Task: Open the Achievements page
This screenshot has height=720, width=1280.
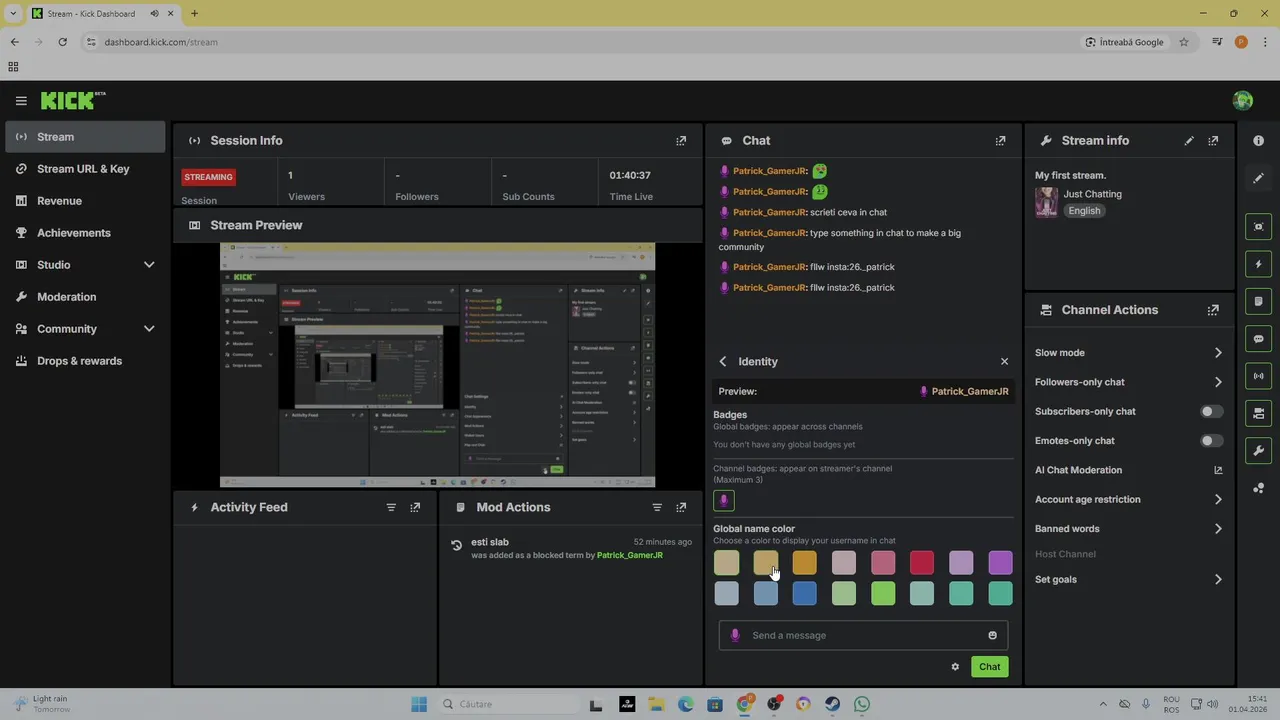Action: click(x=85, y=233)
